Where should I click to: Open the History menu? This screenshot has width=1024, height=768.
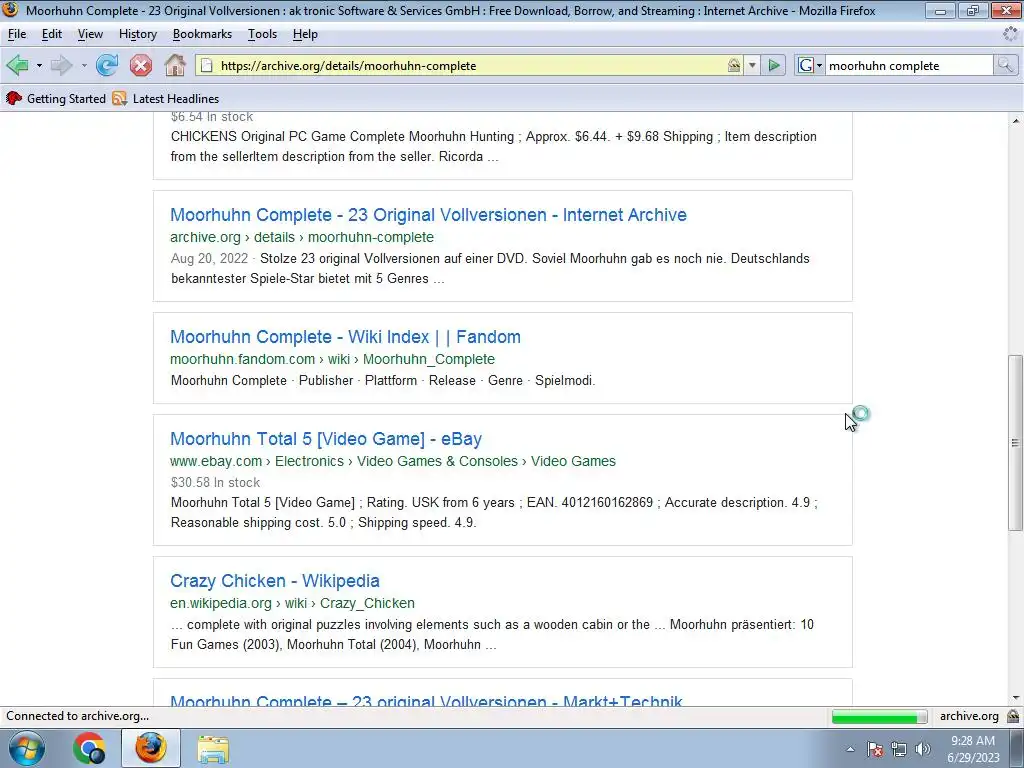coord(138,34)
